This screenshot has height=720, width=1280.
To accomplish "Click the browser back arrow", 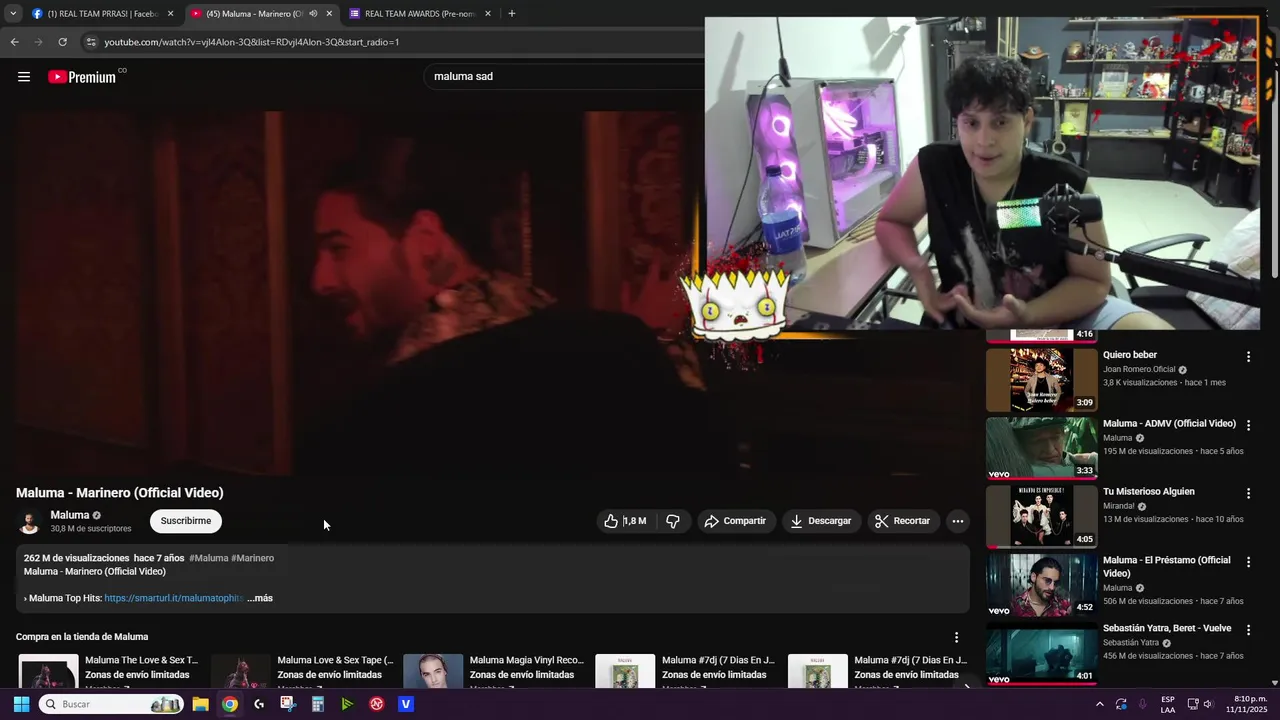I will (14, 42).
